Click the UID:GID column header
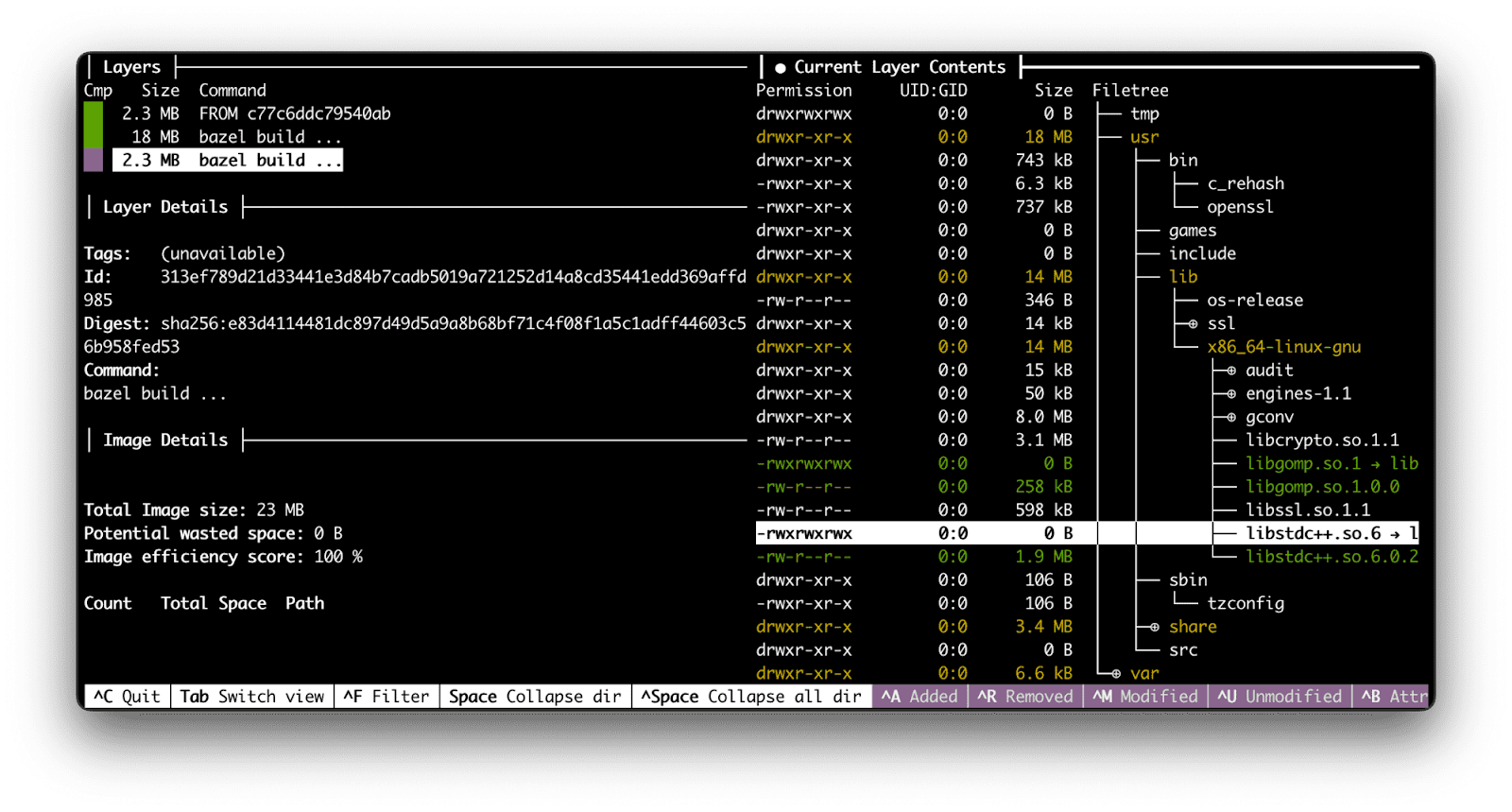 (x=933, y=91)
